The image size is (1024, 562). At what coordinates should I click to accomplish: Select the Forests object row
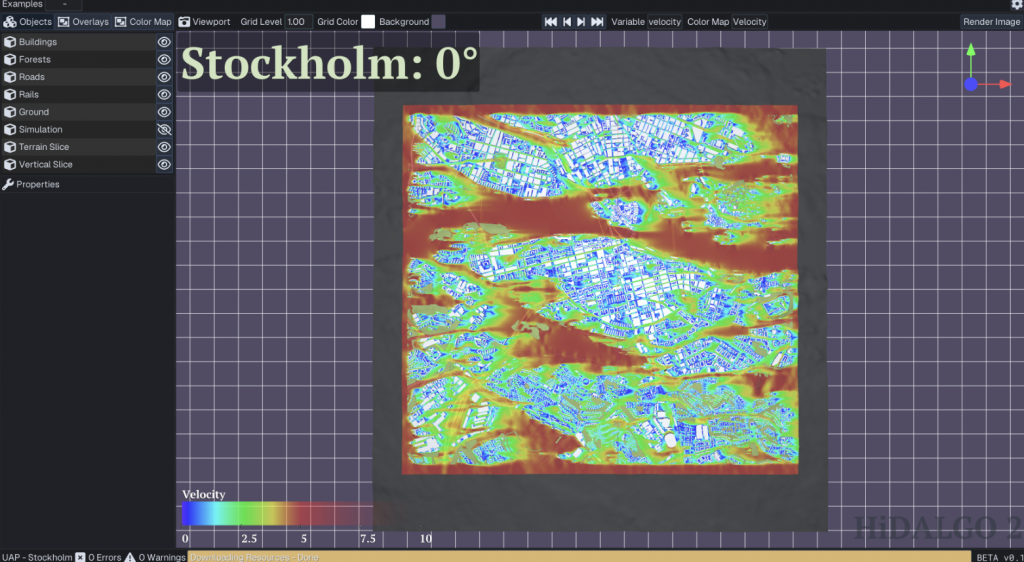pyautogui.click(x=78, y=59)
